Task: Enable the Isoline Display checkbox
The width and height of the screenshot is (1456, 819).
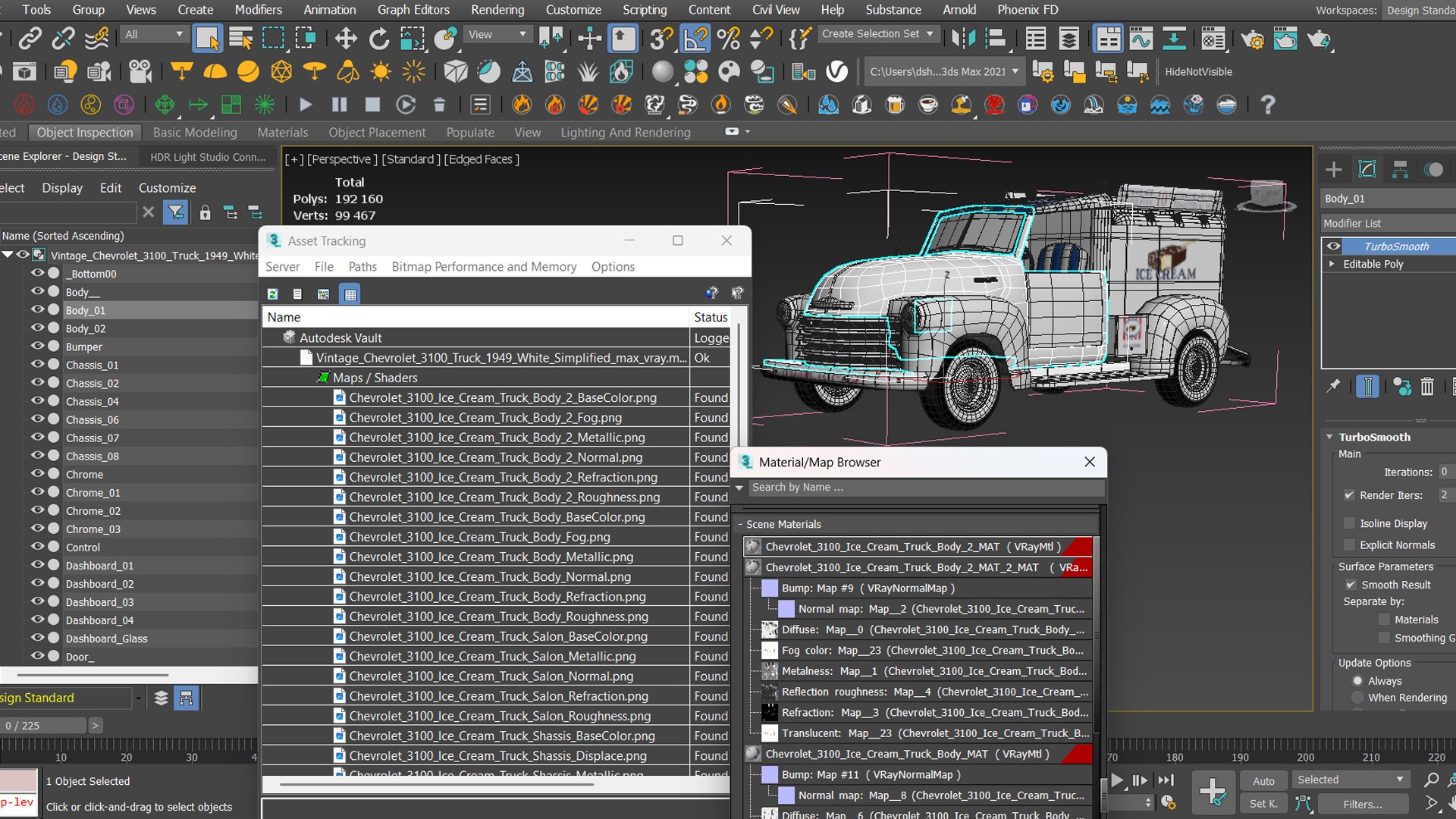Action: [x=1349, y=523]
